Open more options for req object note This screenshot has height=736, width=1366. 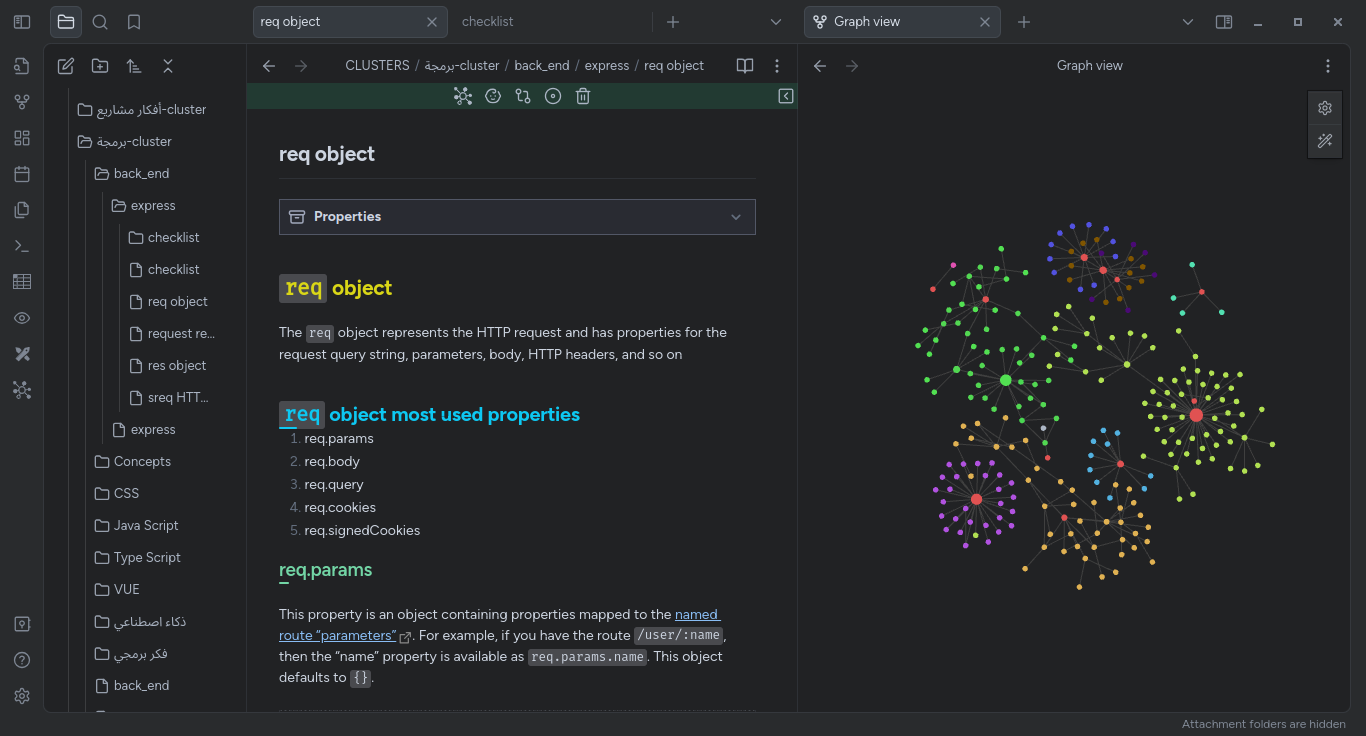pyautogui.click(x=777, y=65)
